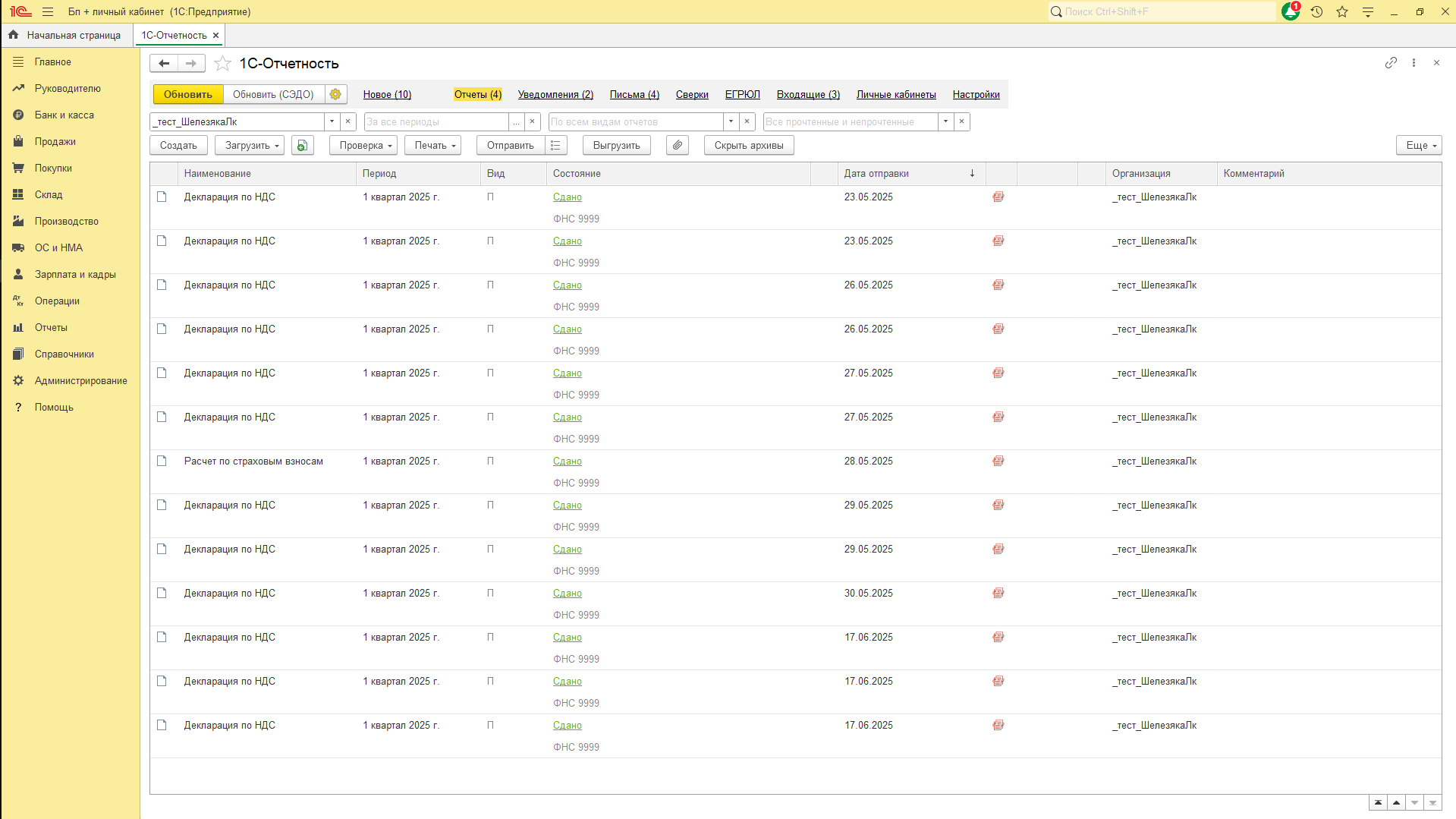Open Руководителю section in sidebar
The height and width of the screenshot is (819, 1456).
[70, 88]
